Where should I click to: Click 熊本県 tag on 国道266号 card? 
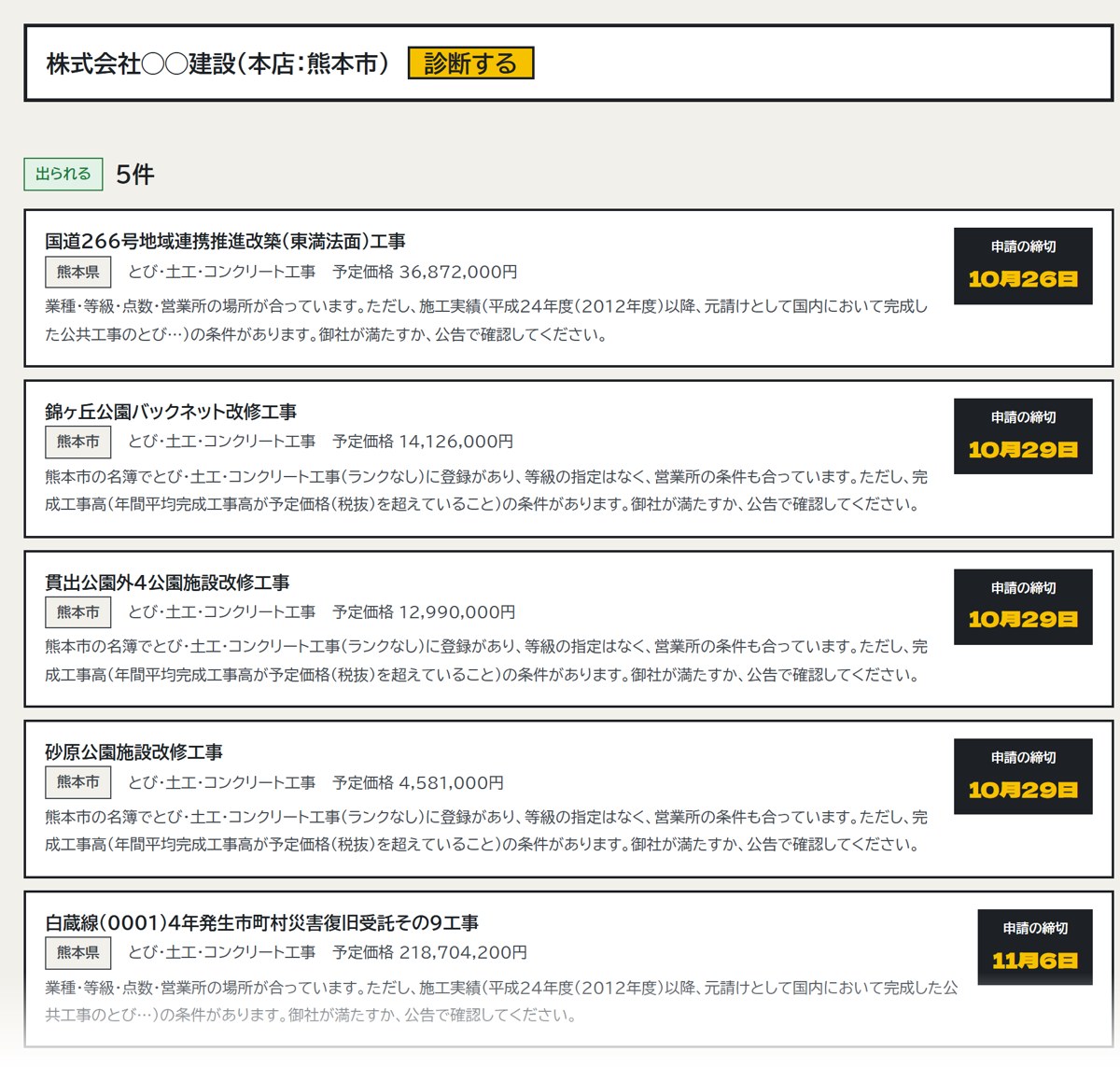pos(78,273)
